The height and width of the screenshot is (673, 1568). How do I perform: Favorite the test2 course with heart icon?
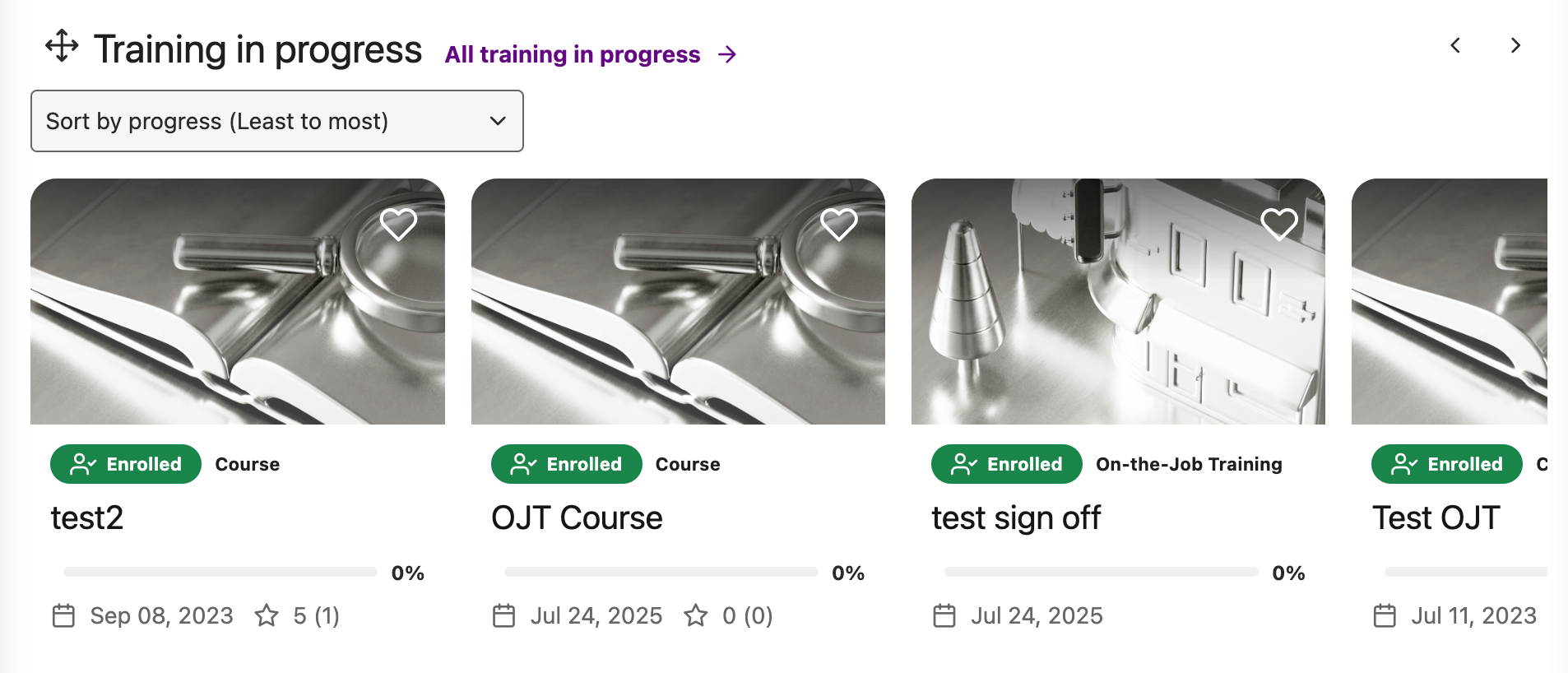click(x=398, y=224)
